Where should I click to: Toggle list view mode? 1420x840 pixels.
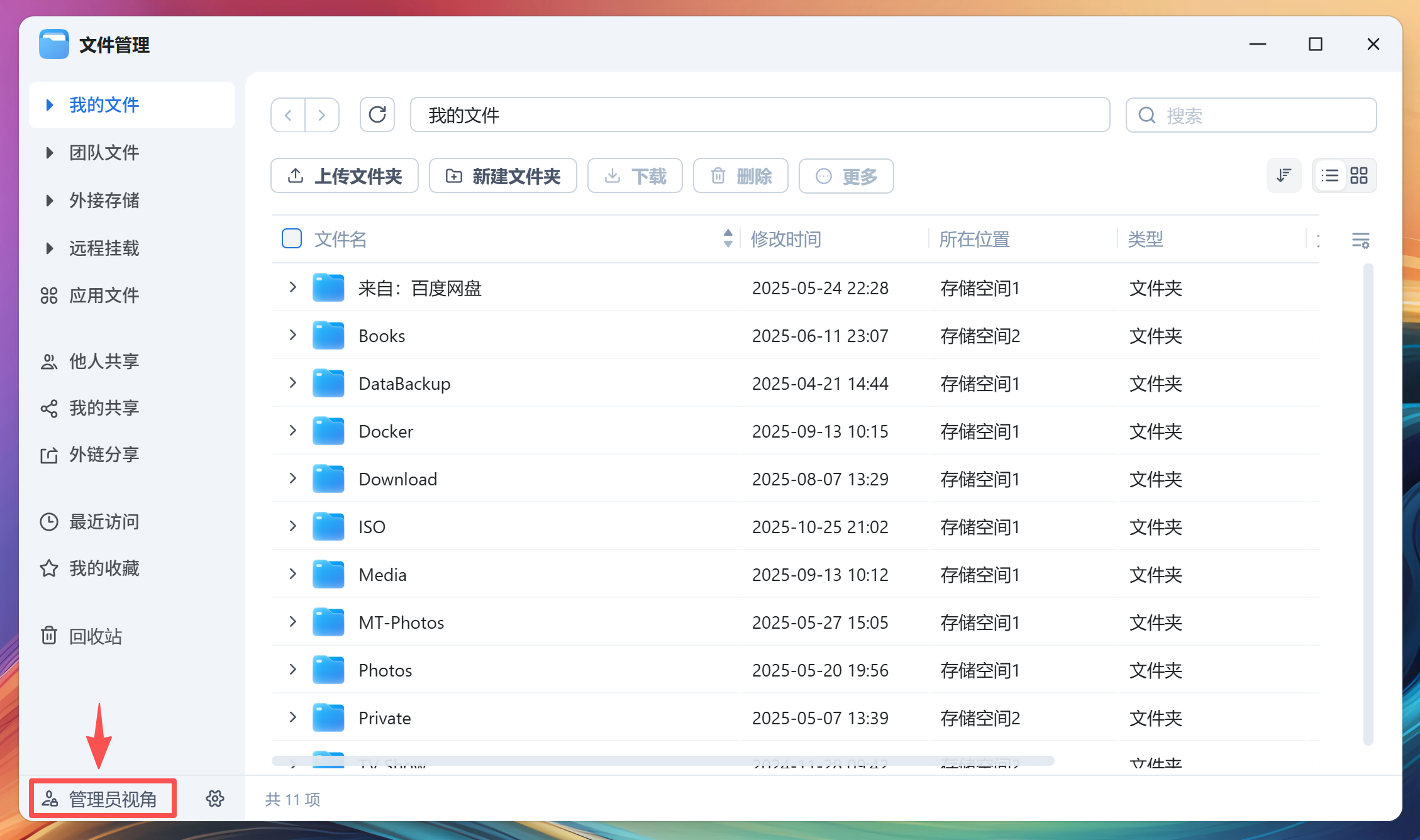pos(1329,175)
